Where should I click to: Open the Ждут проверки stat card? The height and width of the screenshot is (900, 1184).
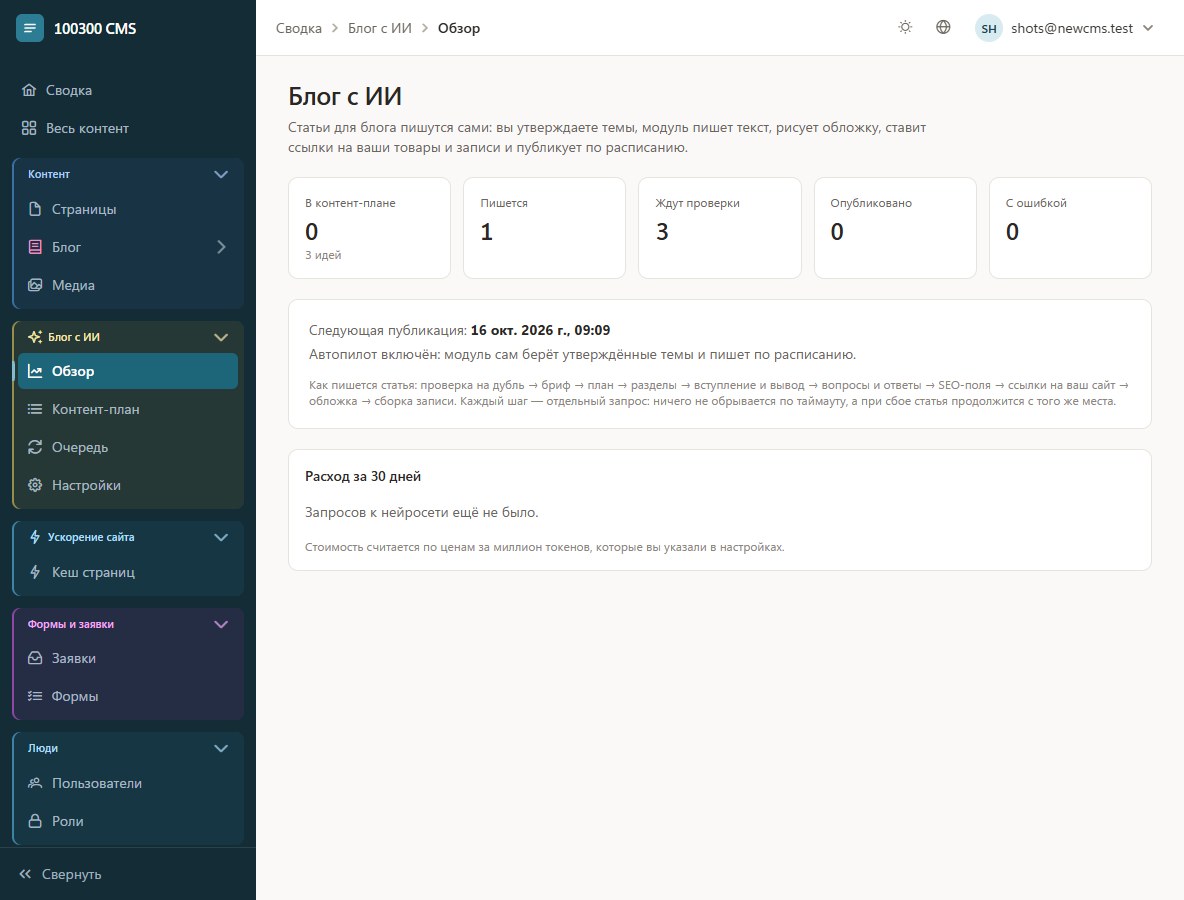pyautogui.click(x=720, y=228)
